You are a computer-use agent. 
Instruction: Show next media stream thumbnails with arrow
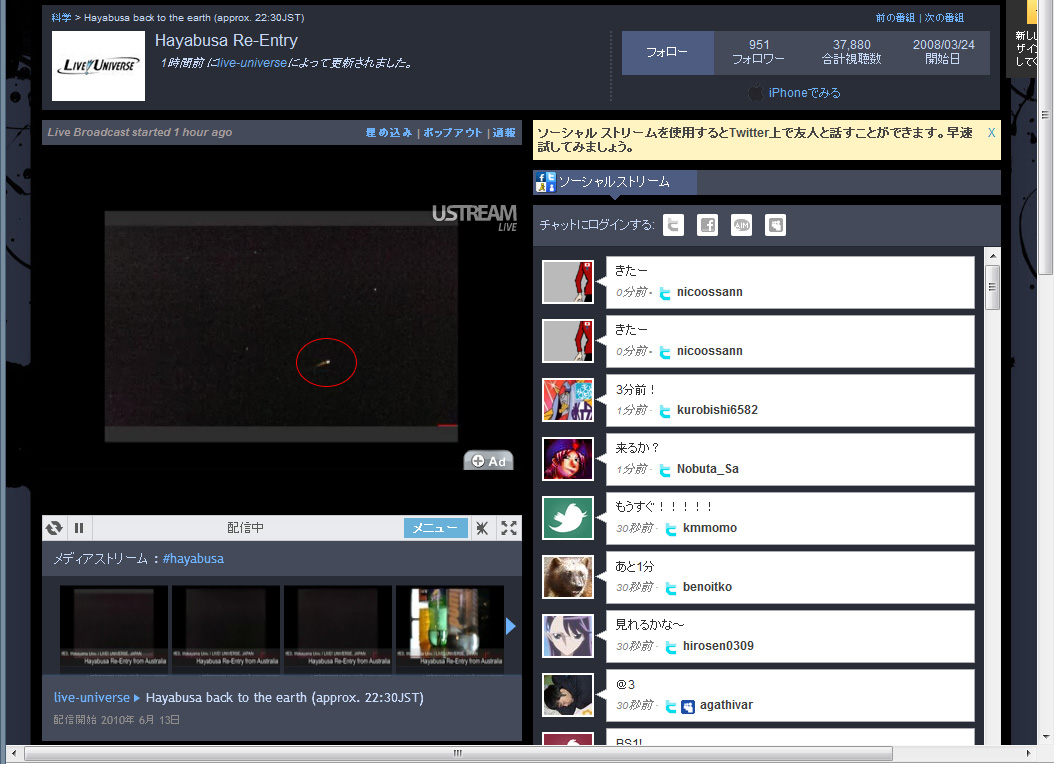pyautogui.click(x=511, y=626)
